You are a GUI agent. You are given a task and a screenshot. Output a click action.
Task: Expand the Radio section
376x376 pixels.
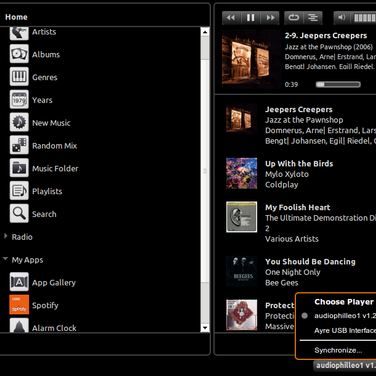point(5,236)
